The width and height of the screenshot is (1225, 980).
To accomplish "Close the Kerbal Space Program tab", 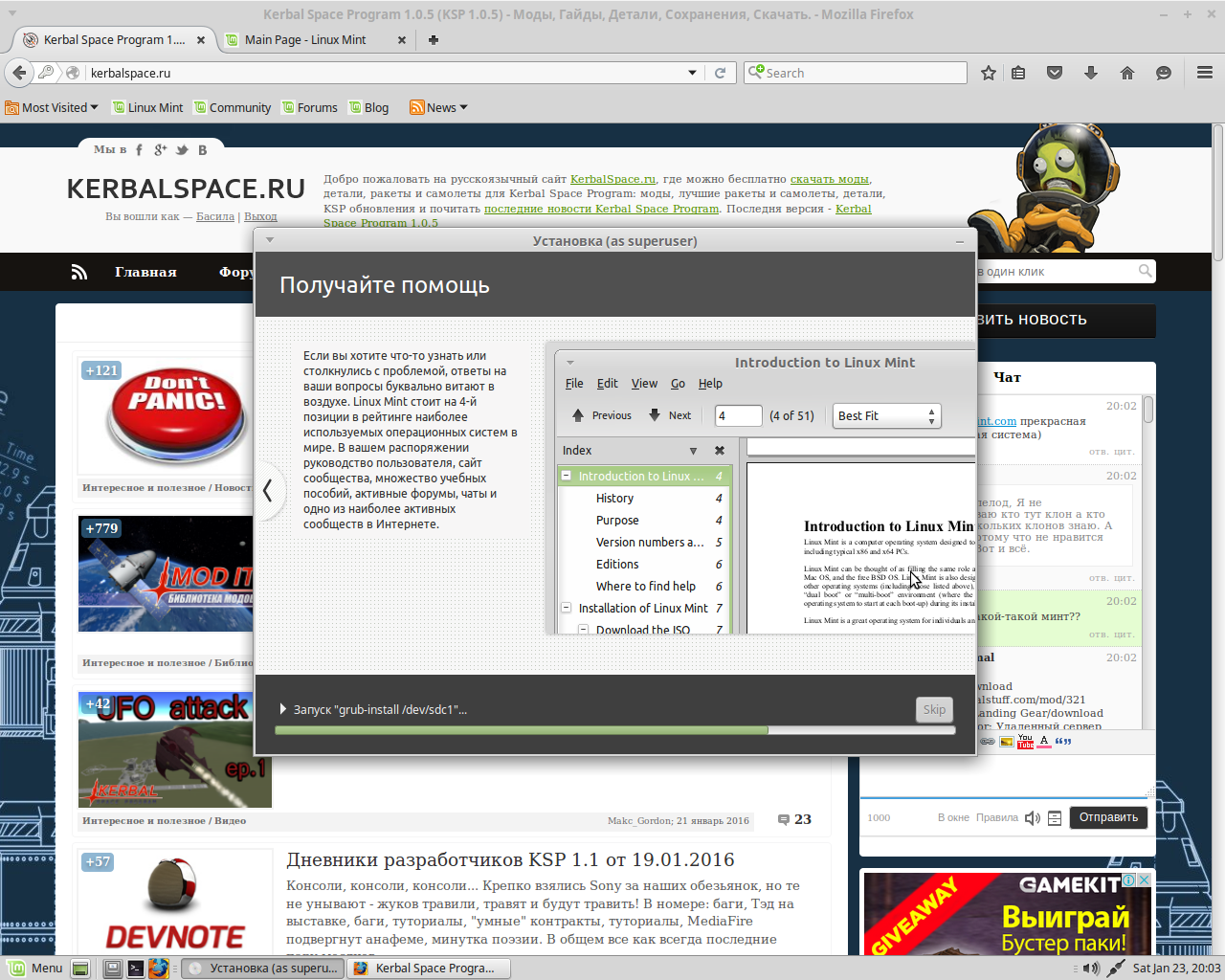I will 201,39.
